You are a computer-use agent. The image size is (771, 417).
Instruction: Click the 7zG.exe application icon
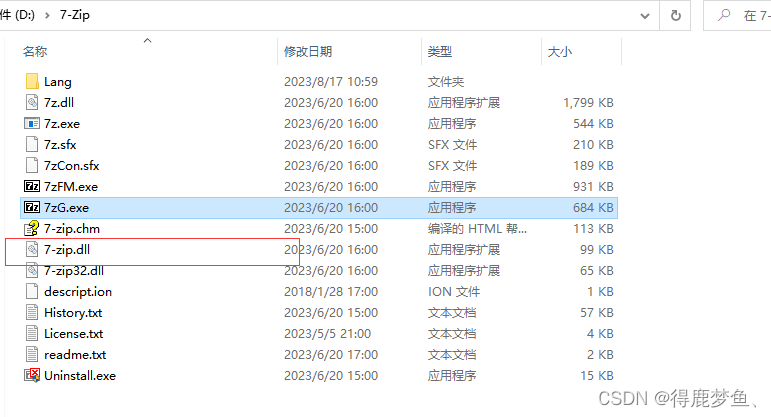coord(32,208)
